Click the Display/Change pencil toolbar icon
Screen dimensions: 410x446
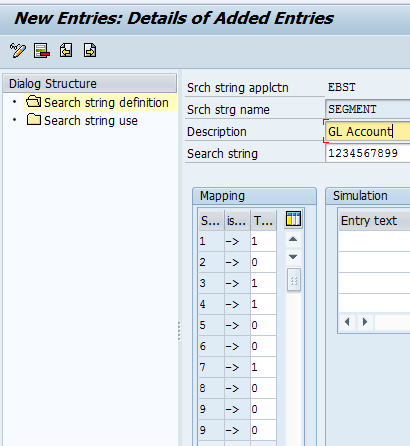click(18, 51)
